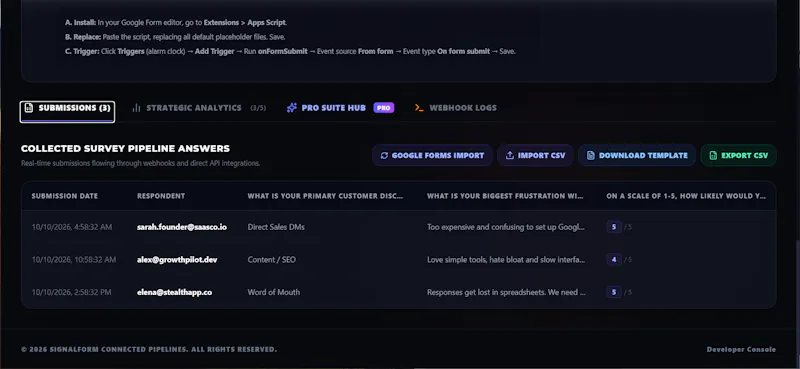
Task: Click the (3/5) analytics counter
Action: pos(258,108)
